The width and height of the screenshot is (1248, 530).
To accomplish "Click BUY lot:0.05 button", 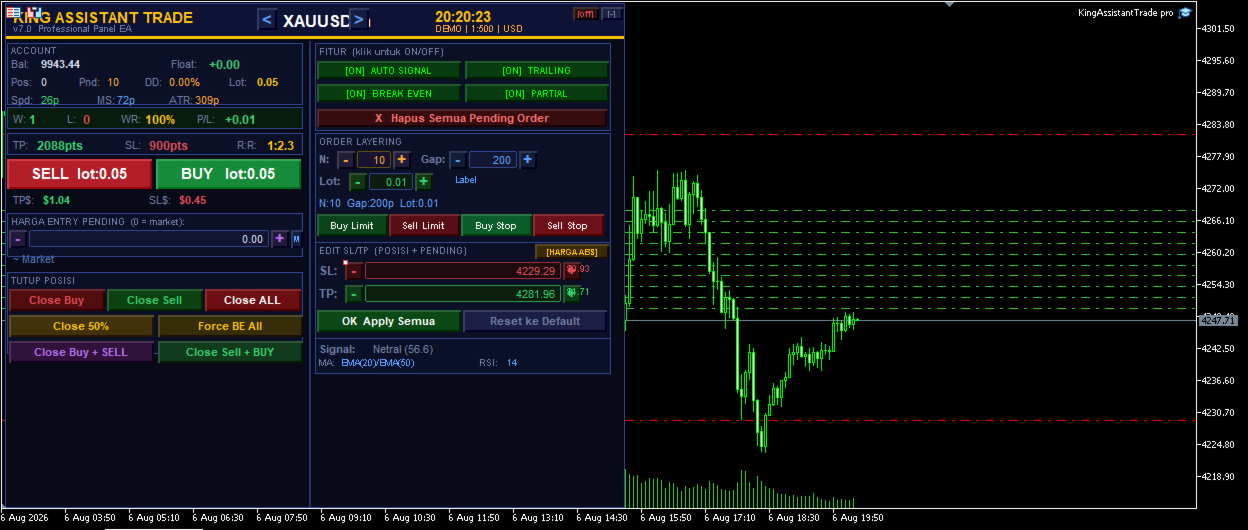I will click(228, 174).
